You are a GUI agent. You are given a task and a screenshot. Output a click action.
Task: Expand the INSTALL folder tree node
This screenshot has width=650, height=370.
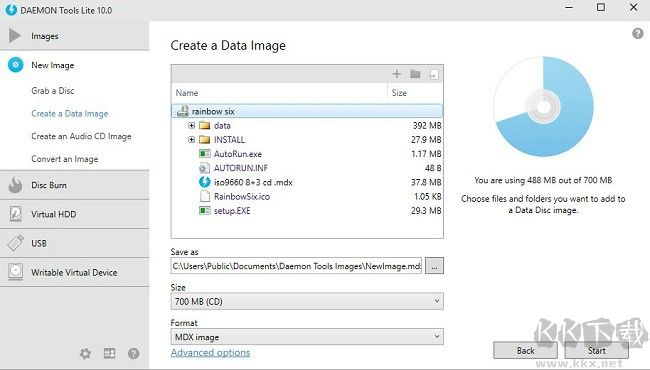tap(192, 140)
